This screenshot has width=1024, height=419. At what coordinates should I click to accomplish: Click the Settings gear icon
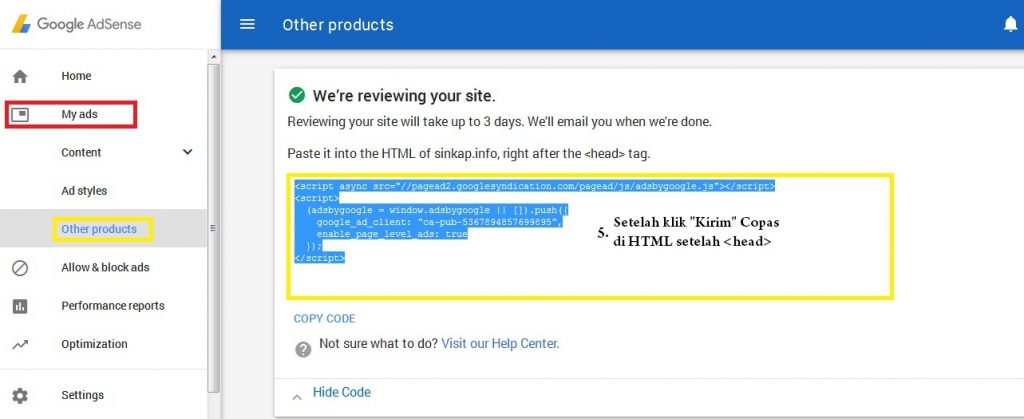pyautogui.click(x=20, y=396)
